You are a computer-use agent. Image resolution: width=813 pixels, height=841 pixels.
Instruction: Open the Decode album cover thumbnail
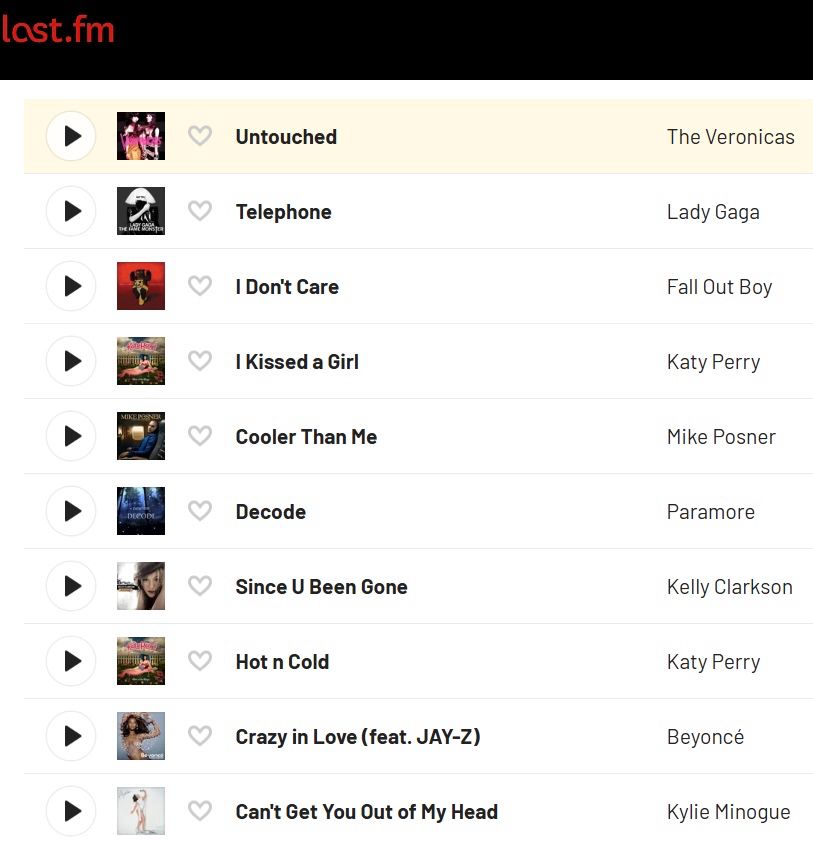[141, 511]
